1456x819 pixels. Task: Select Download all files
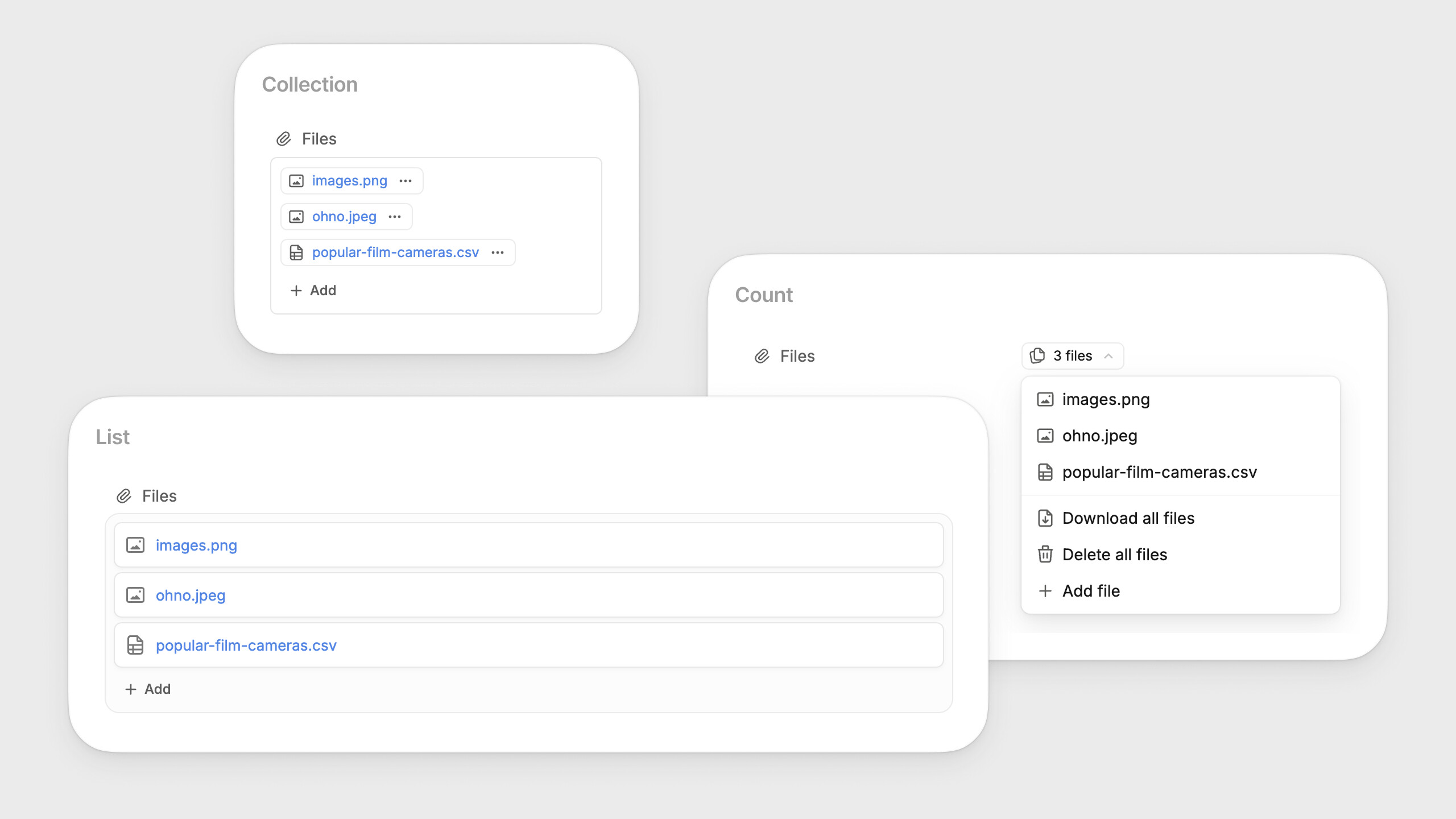point(1128,518)
